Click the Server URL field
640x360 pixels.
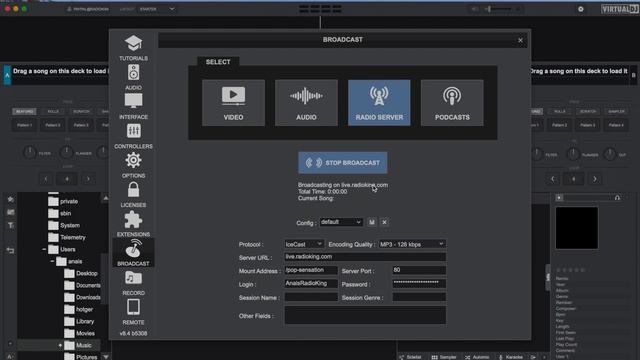tap(365, 257)
